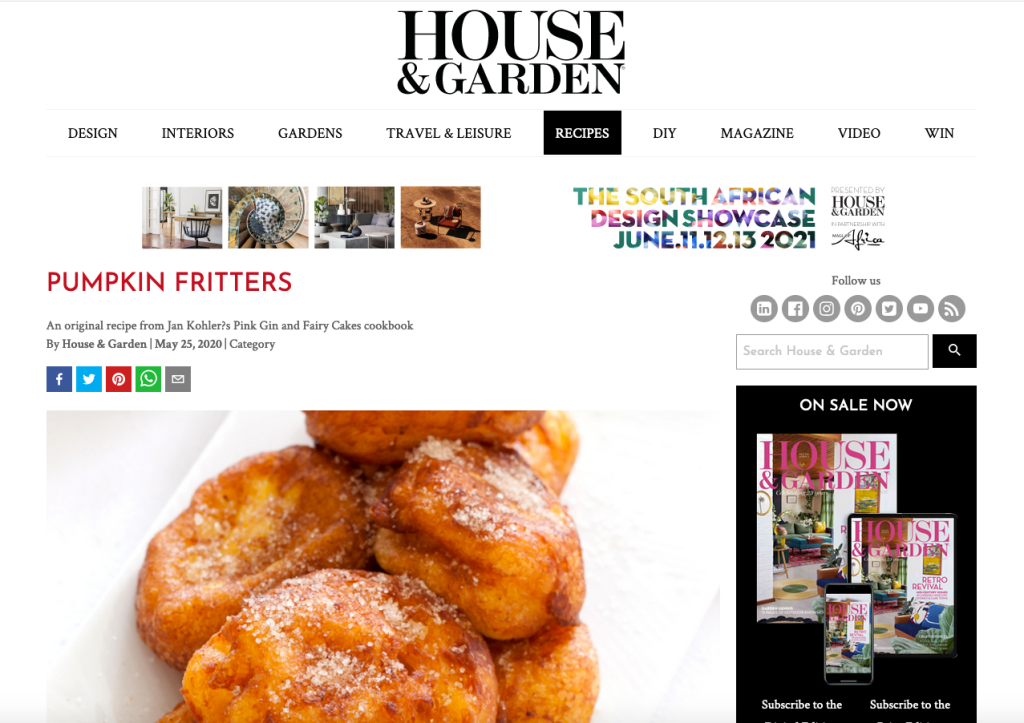Open the YouTube follow icon
Screen dimensions: 1024x723
point(920,308)
